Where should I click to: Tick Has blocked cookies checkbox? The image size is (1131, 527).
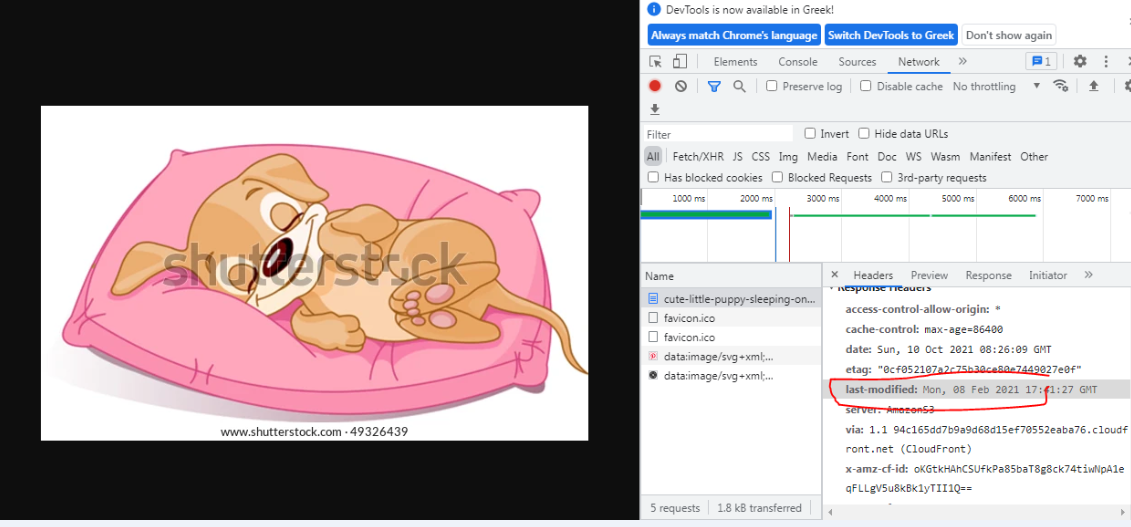pos(653,177)
